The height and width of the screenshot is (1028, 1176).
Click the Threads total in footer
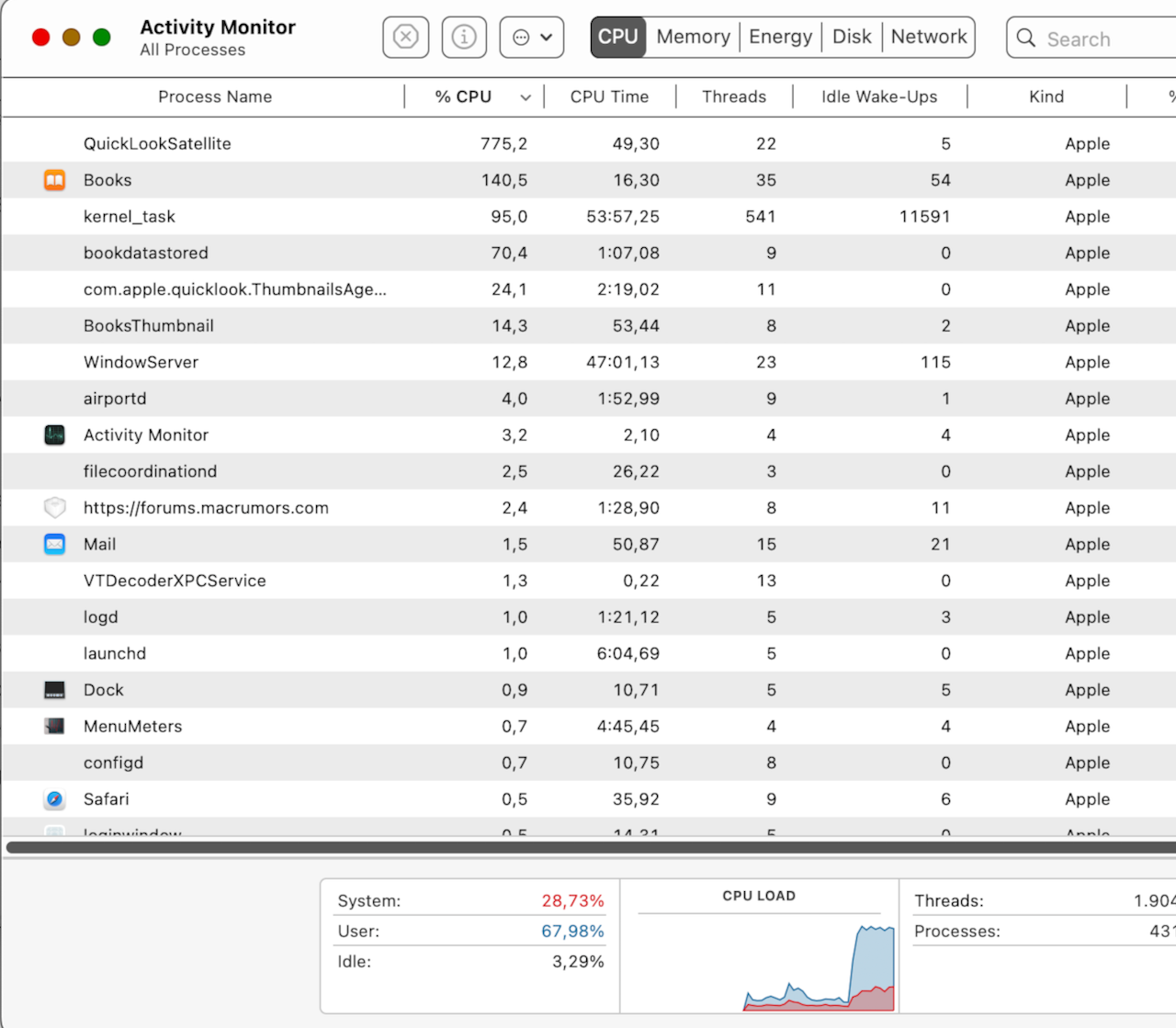(x=1154, y=901)
